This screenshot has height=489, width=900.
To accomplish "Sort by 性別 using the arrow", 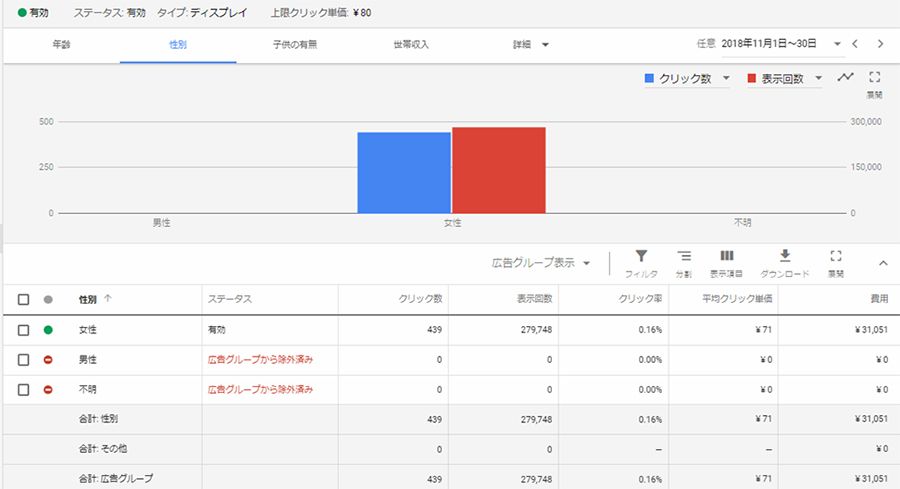I will (x=107, y=299).
